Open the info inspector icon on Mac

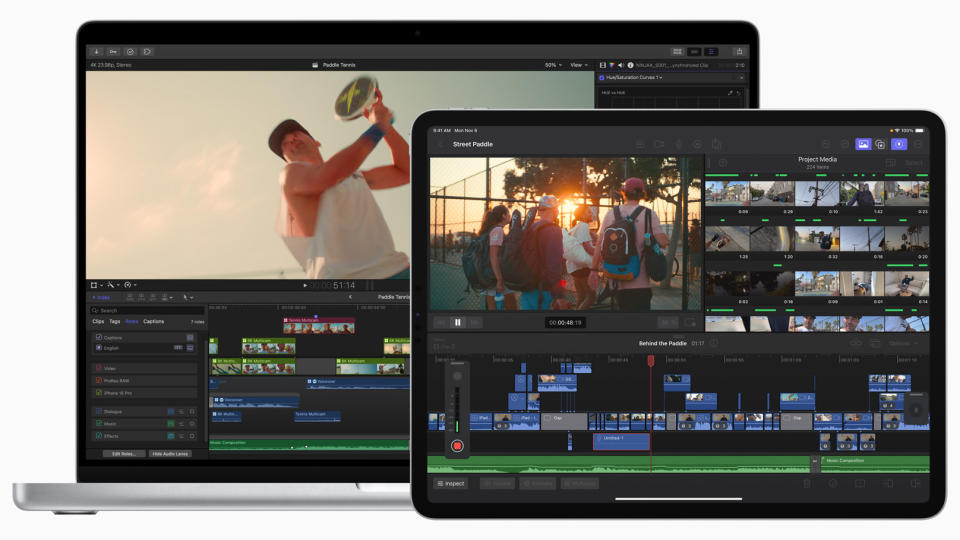pos(630,65)
